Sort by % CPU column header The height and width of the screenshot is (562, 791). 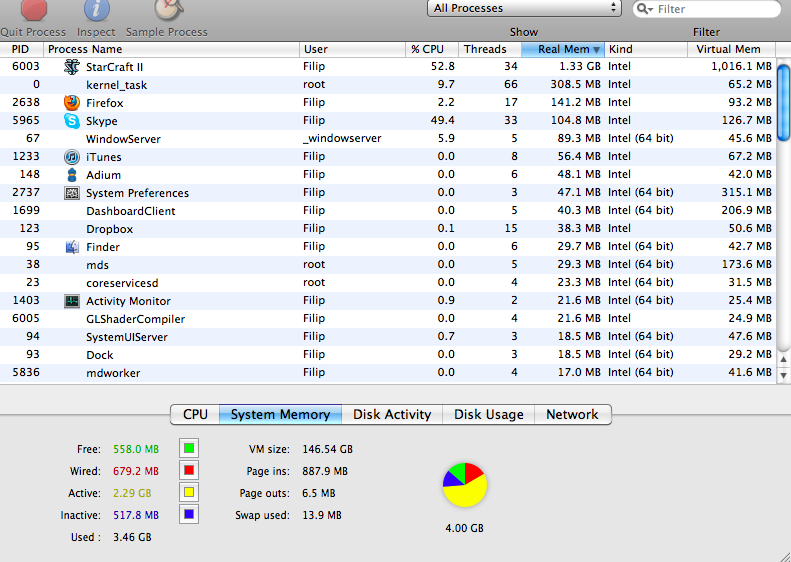pos(432,49)
